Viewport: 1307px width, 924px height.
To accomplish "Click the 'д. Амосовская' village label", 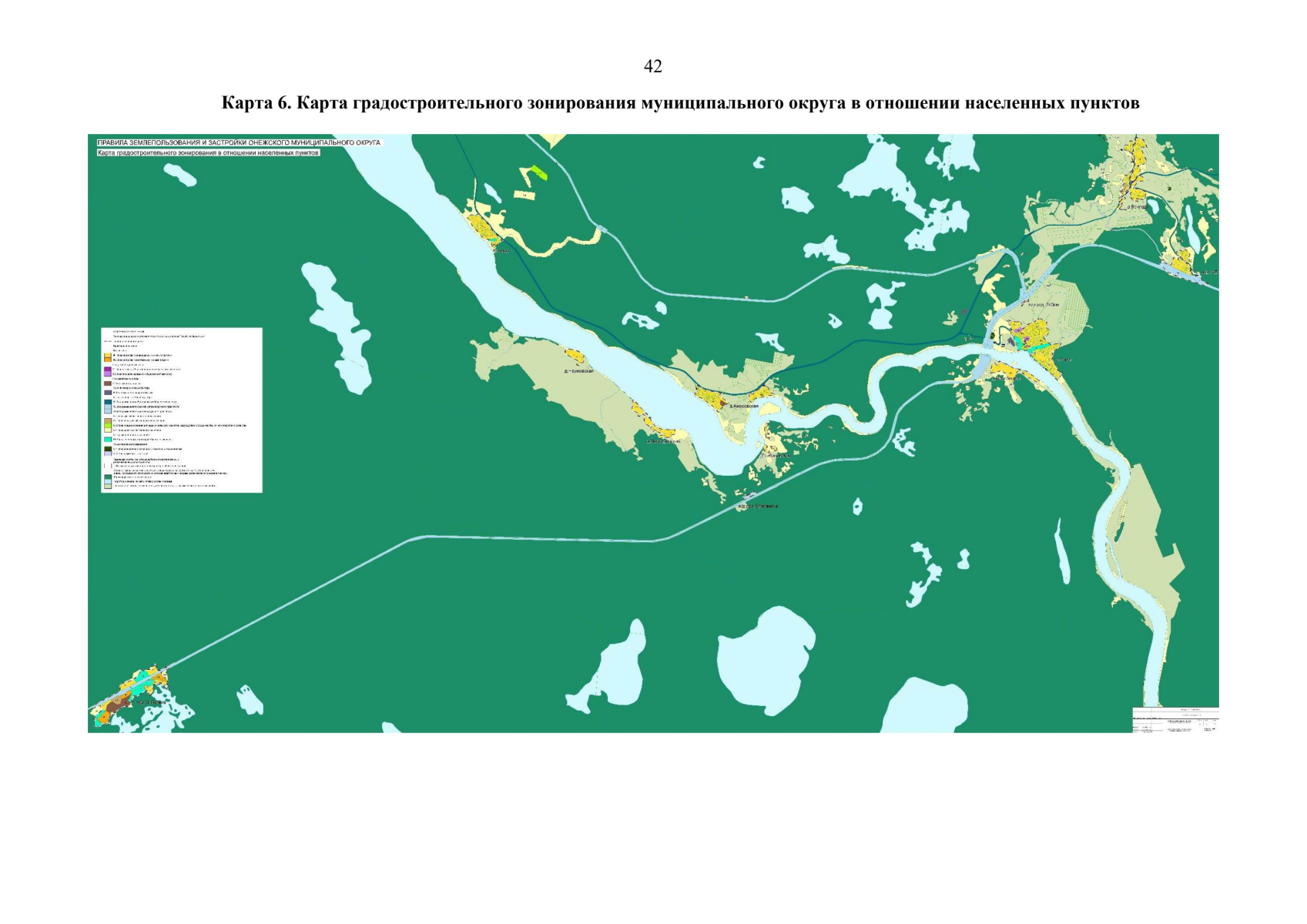I will [x=743, y=406].
